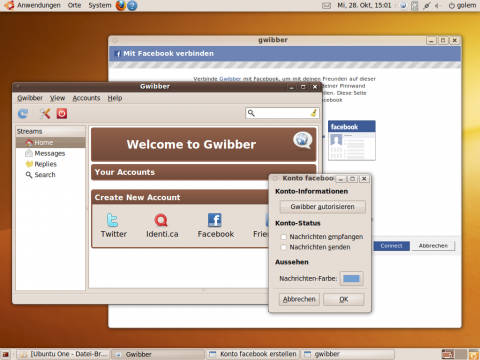Pick the Nachrichten-Farbe color swatch
The image size is (480, 360).
(351, 279)
